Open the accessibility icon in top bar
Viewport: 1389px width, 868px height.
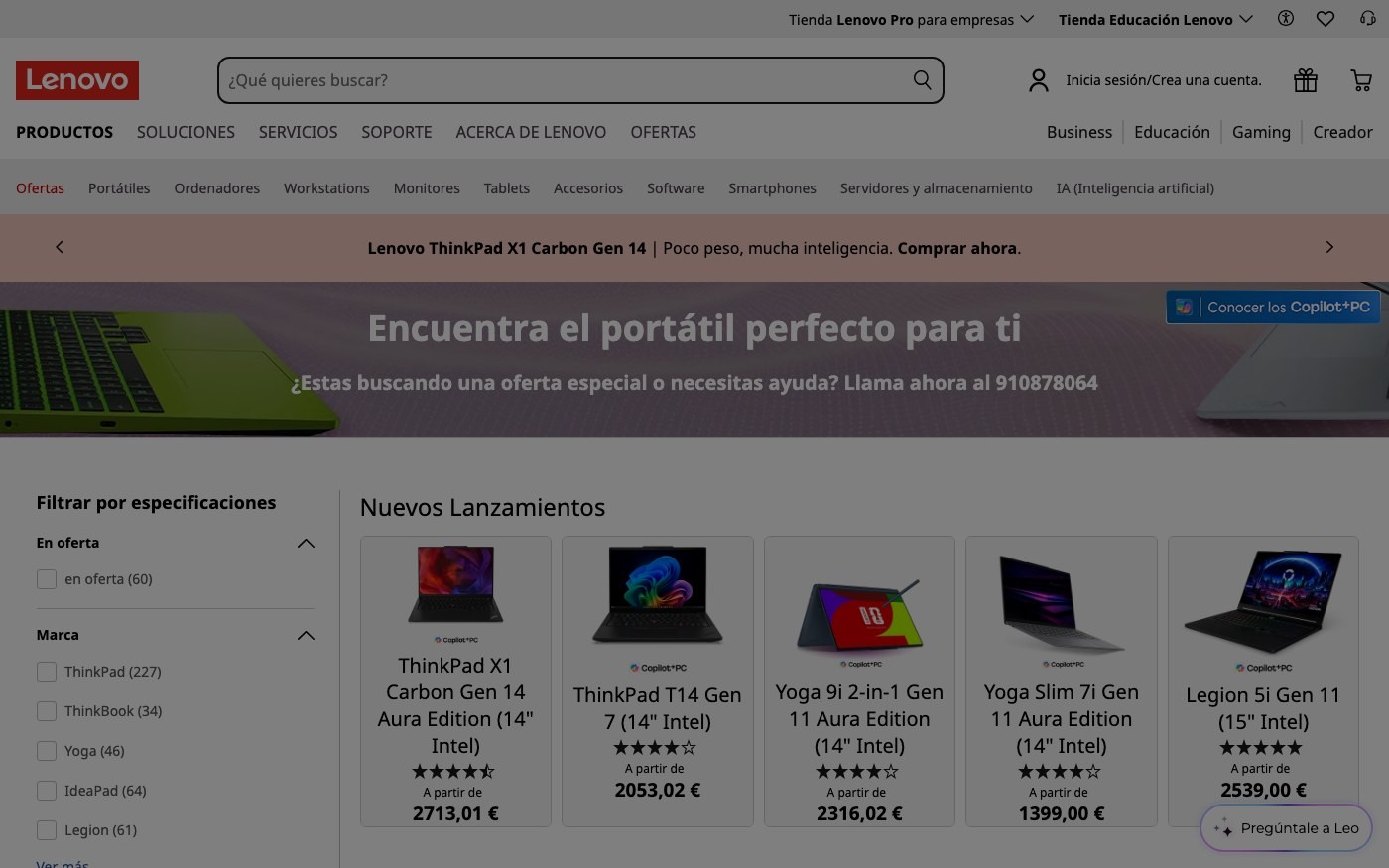[1286, 18]
